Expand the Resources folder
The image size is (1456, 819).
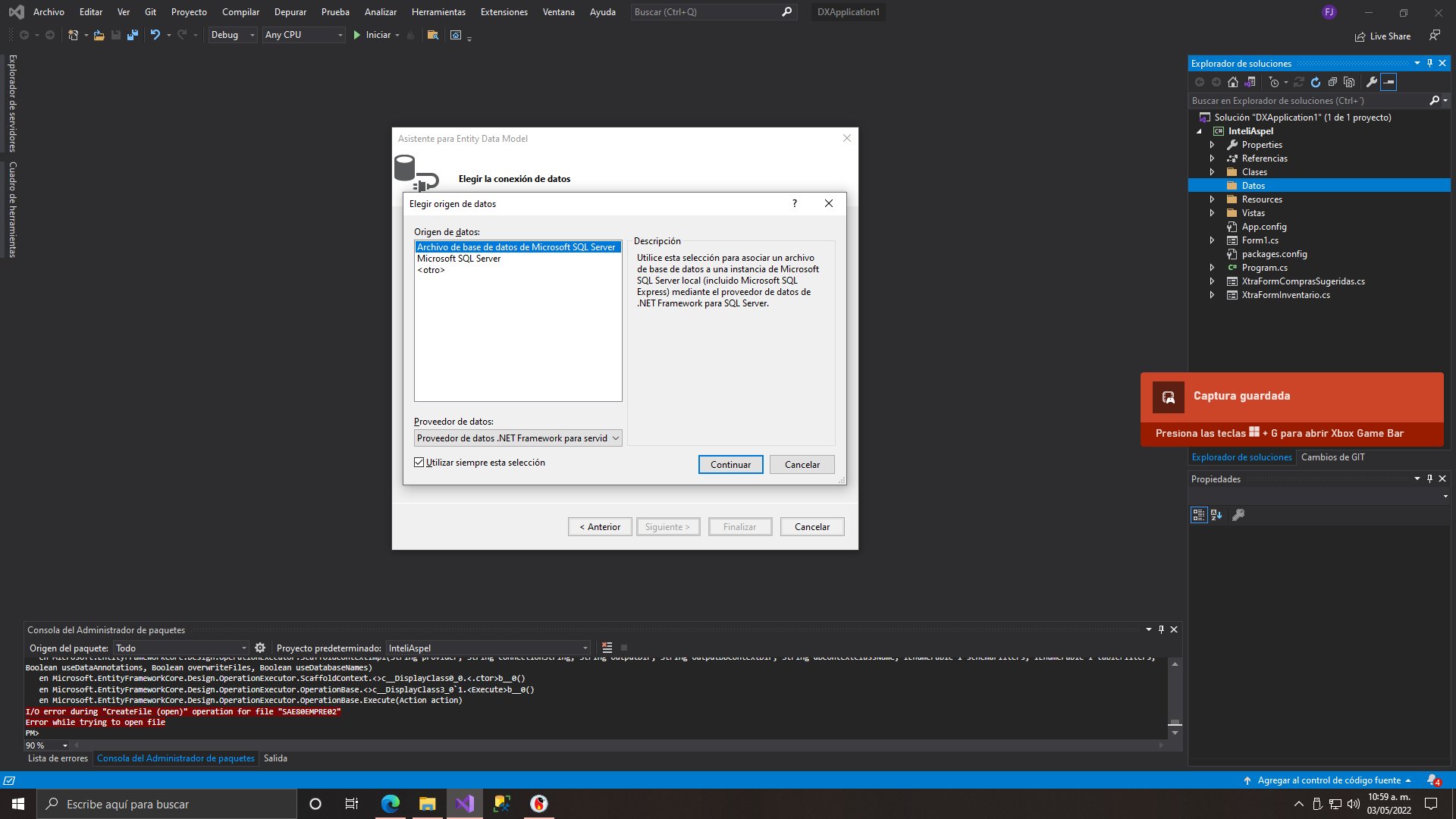pyautogui.click(x=1212, y=199)
